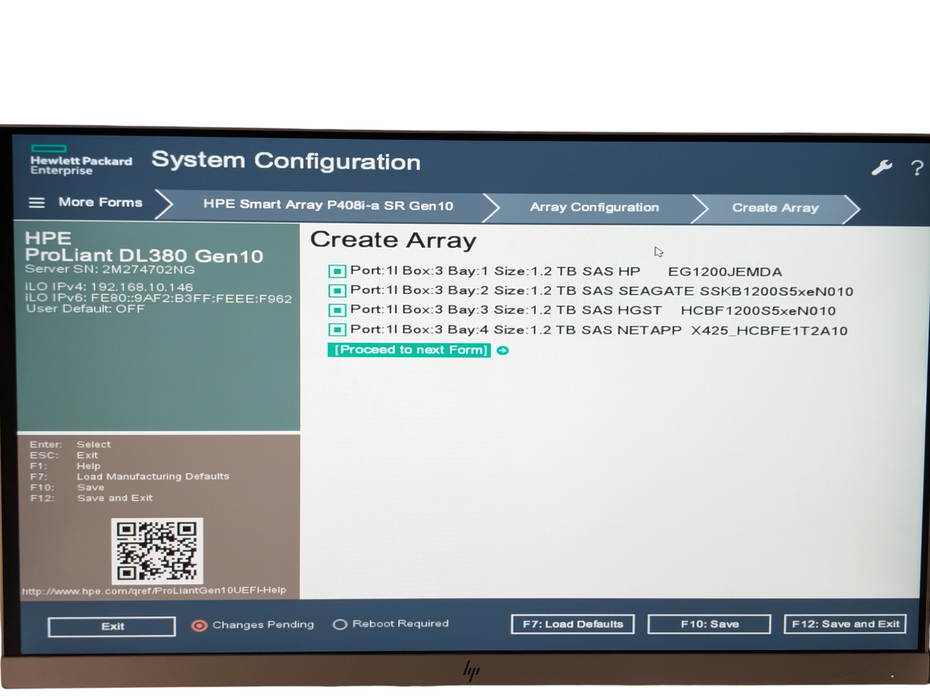The height and width of the screenshot is (700, 930).
Task: Select the Create Array breadcrumb
Action: click(775, 208)
